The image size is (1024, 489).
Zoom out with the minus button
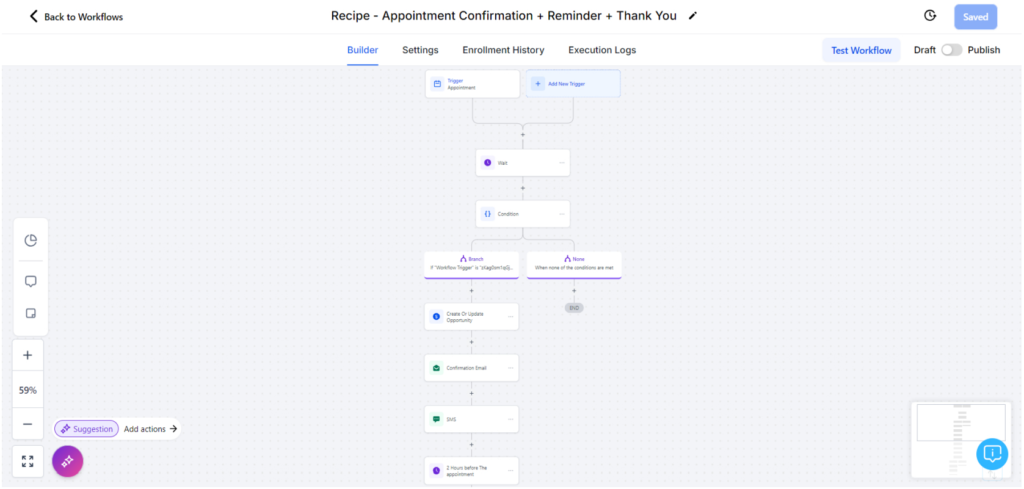28,424
